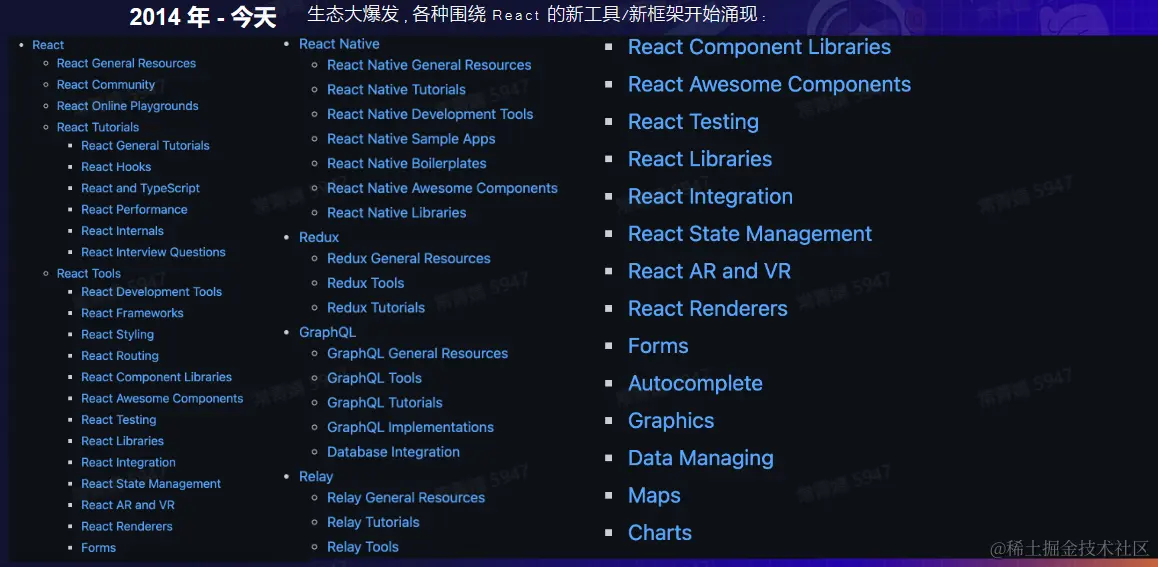Open React Online Playgrounds
This screenshot has height=567, width=1158.
[128, 106]
